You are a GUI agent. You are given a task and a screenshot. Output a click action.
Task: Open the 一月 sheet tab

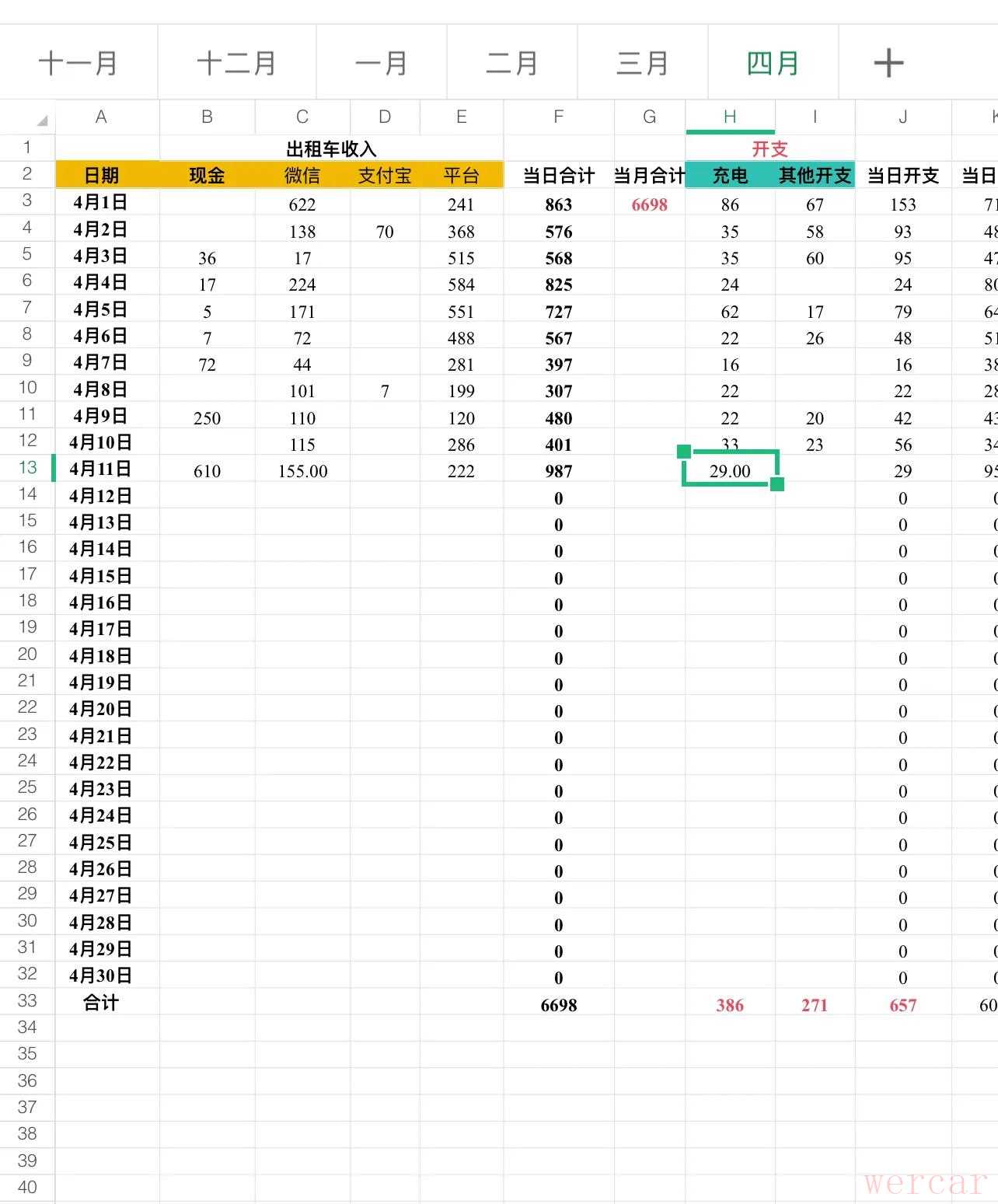[x=382, y=63]
